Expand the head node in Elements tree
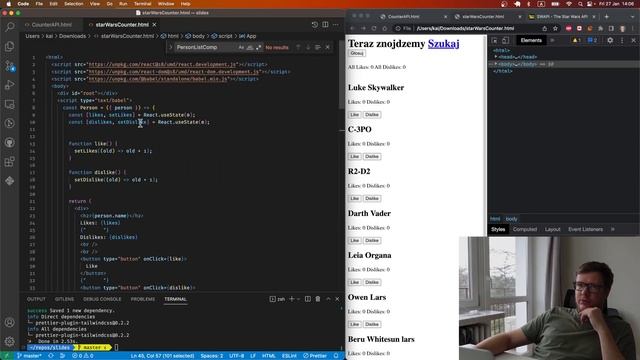The width and height of the screenshot is (640, 360). 496,57
